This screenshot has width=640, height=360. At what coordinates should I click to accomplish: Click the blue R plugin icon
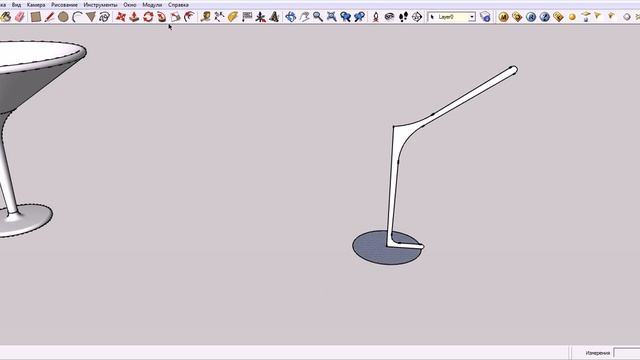click(531, 17)
